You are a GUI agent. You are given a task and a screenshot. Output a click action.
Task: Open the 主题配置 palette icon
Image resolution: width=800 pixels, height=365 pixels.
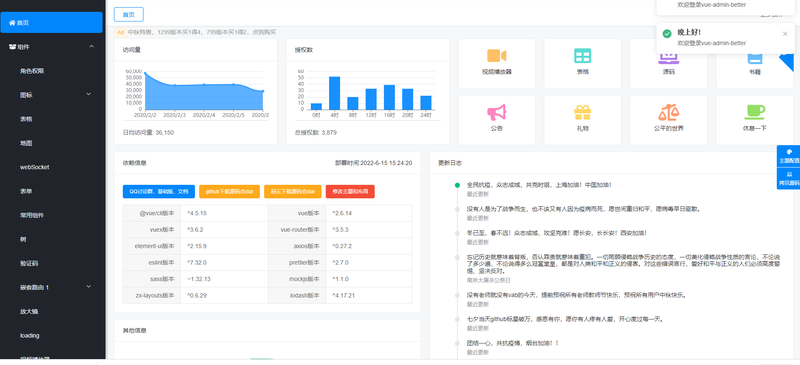tap(789, 152)
